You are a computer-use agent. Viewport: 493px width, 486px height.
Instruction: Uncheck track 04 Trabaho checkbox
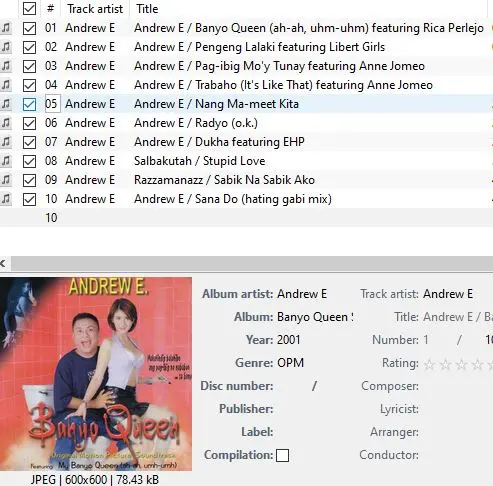pos(29,85)
